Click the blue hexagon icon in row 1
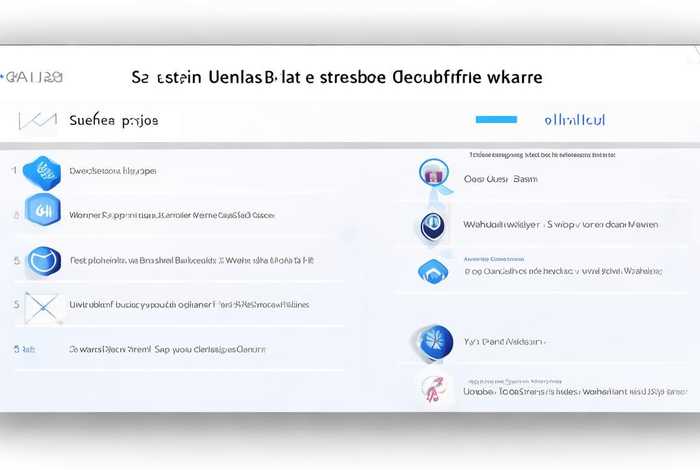 [x=43, y=171]
